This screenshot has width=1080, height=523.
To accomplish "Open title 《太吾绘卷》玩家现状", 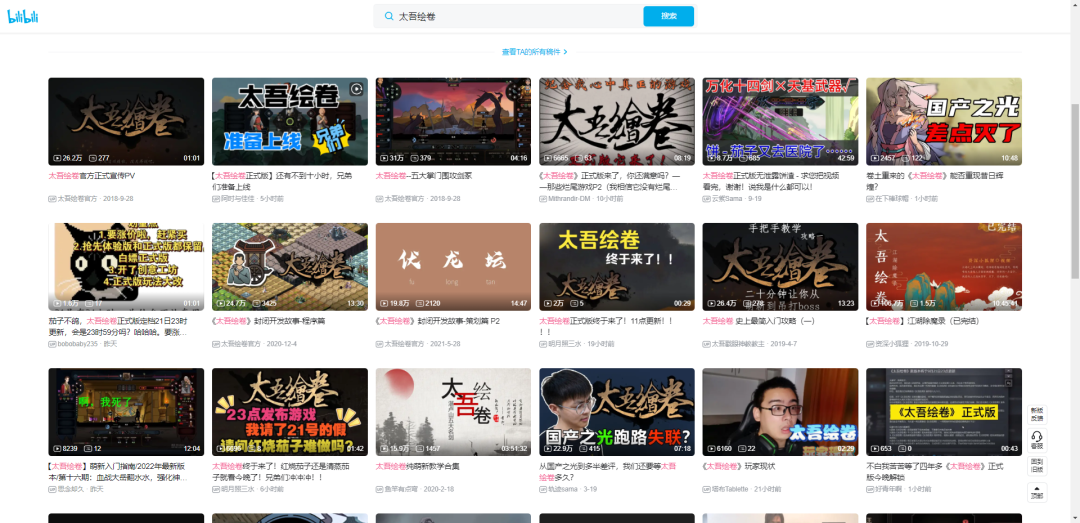I will pyautogui.click(x=740, y=466).
